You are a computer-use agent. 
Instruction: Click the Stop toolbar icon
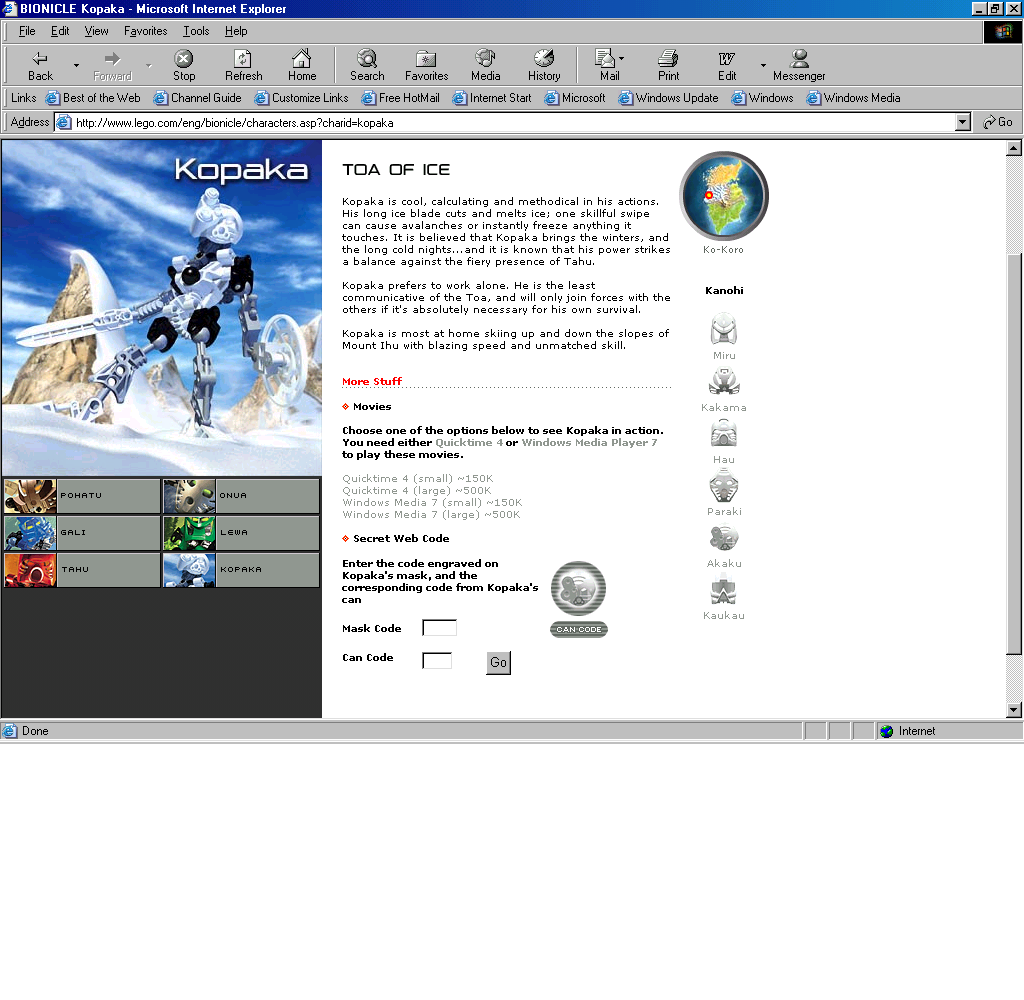click(x=184, y=65)
